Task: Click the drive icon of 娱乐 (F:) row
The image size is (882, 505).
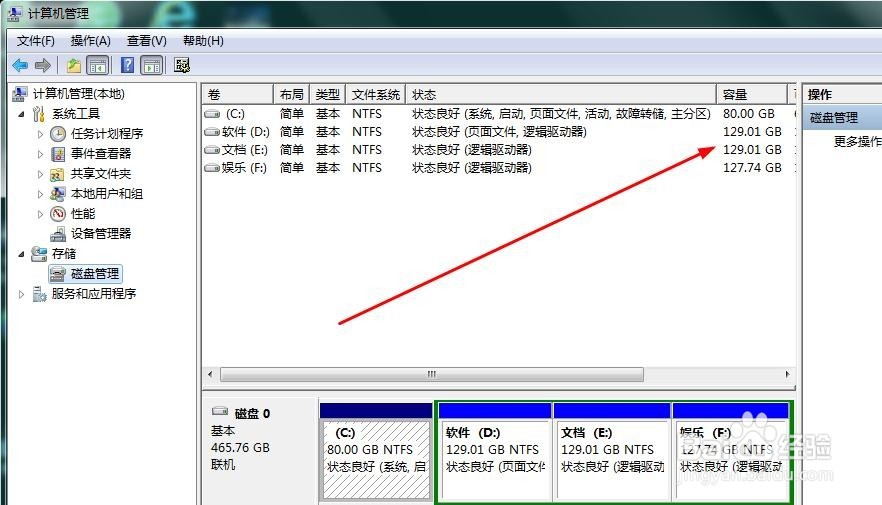Action: [x=212, y=168]
